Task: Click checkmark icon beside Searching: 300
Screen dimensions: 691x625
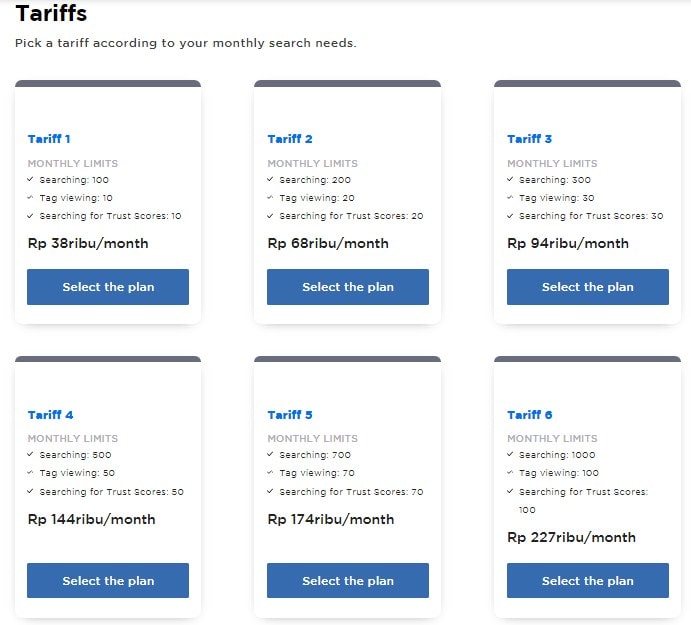Action: tap(510, 179)
